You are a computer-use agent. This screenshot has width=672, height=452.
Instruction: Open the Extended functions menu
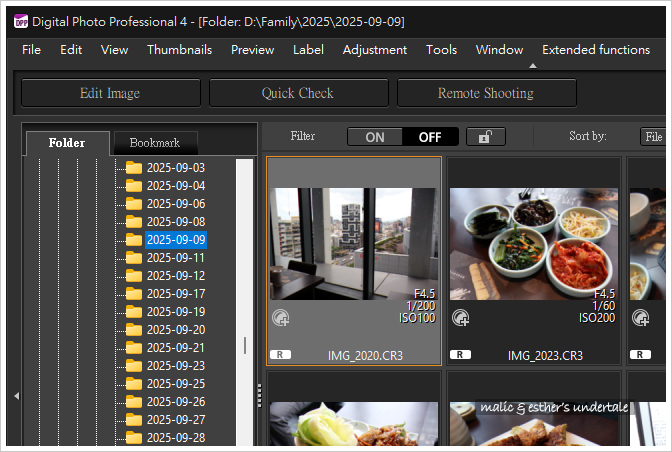(x=596, y=50)
